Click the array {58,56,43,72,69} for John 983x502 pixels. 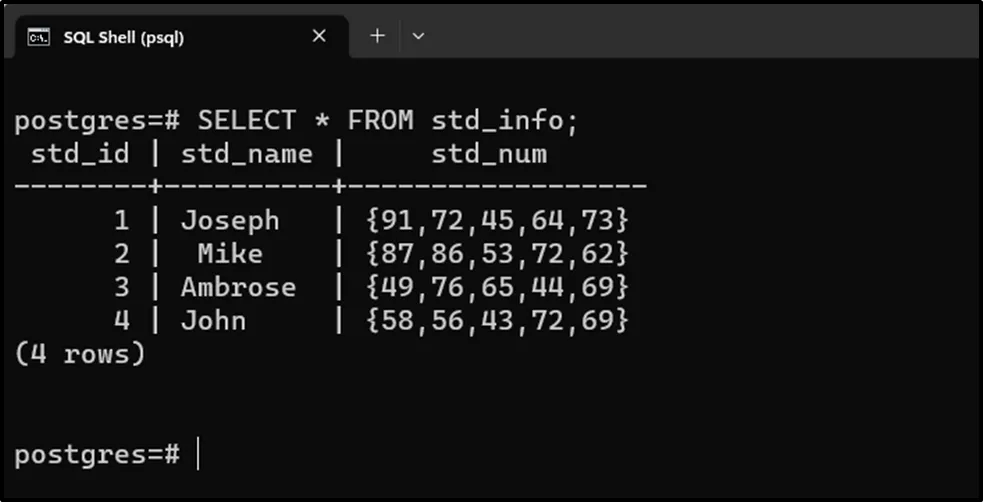click(497, 321)
